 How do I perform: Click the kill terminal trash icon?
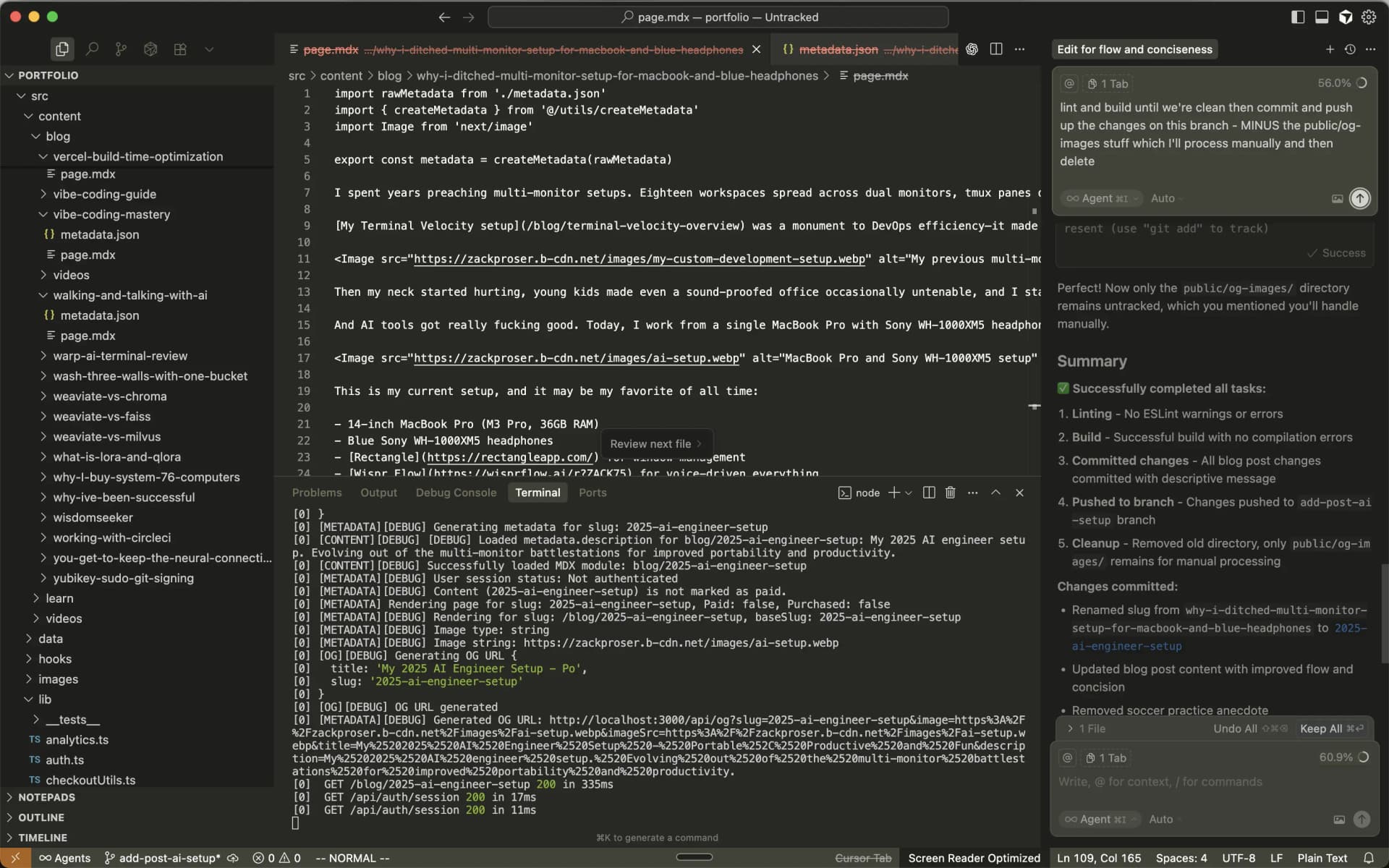tap(950, 492)
